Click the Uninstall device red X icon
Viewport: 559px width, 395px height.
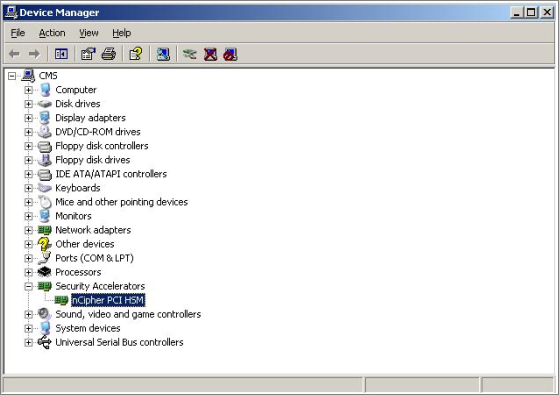click(210, 54)
